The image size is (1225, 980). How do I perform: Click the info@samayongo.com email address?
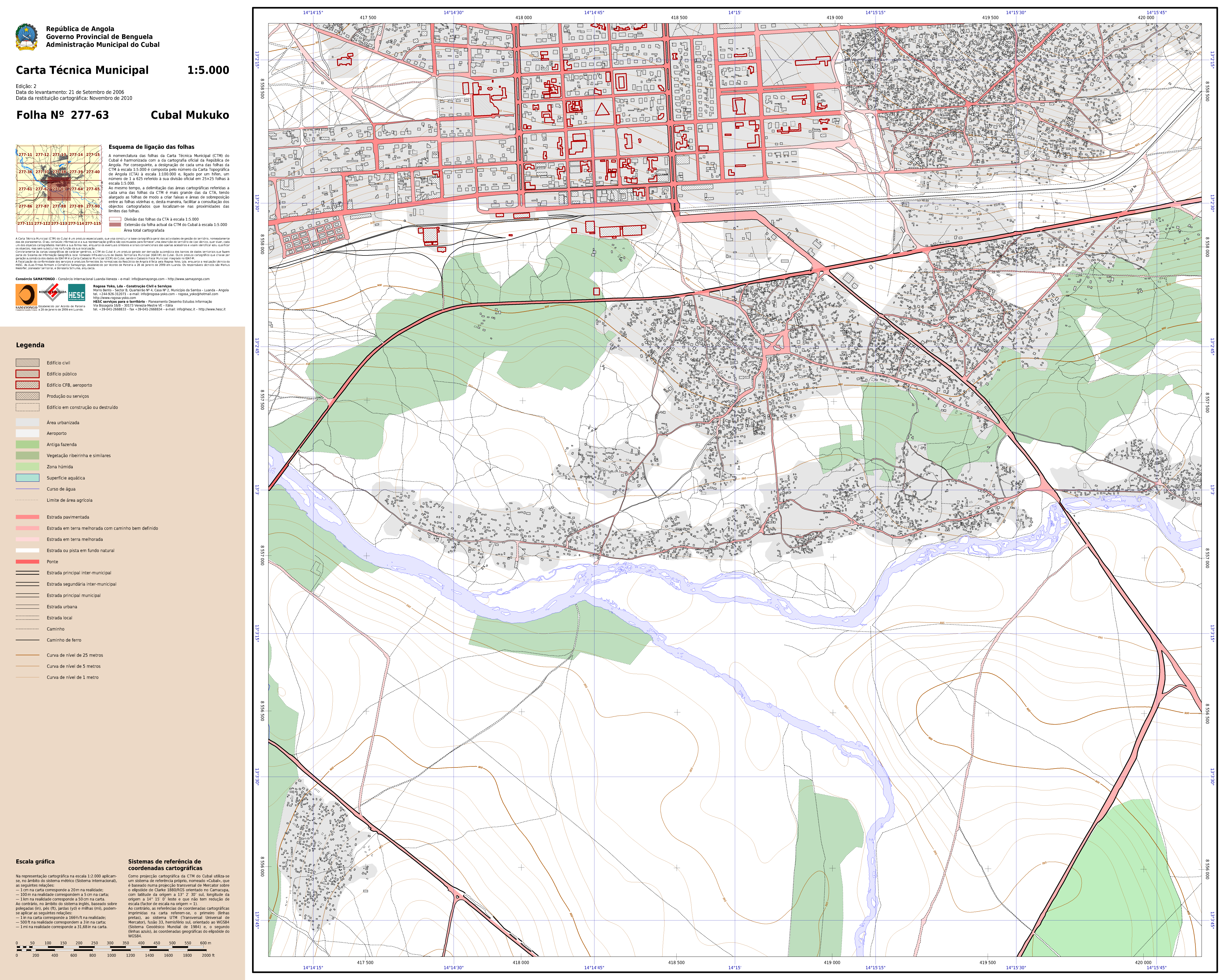(x=148, y=279)
